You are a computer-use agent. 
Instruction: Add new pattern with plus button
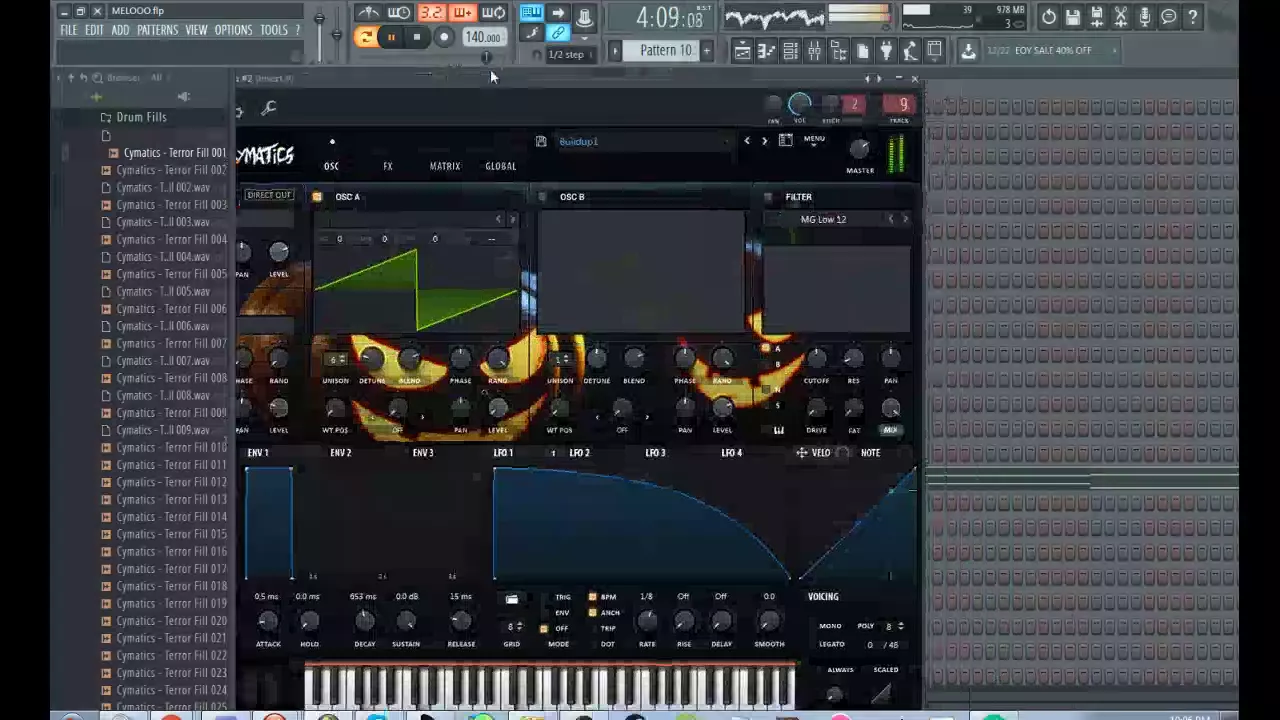pos(707,51)
